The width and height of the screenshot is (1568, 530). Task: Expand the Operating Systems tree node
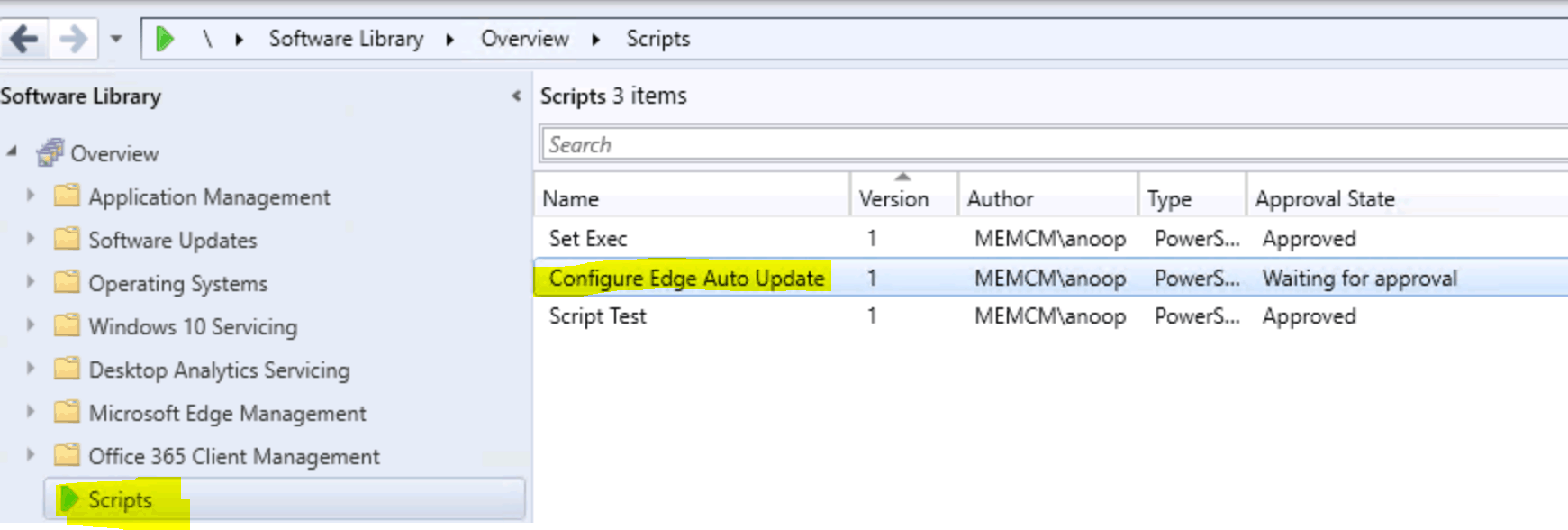(31, 281)
